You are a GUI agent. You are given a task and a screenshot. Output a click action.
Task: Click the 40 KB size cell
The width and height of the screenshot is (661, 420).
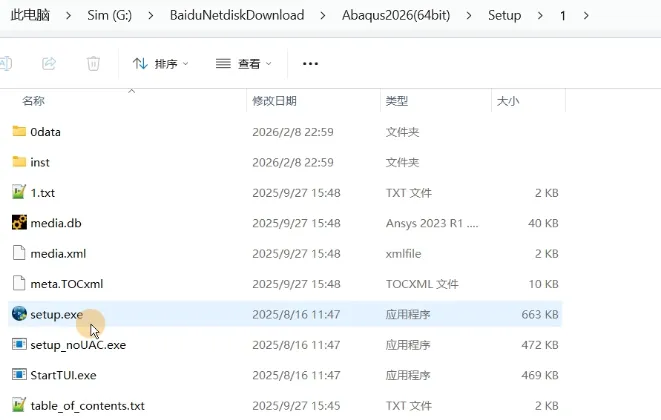pos(543,223)
